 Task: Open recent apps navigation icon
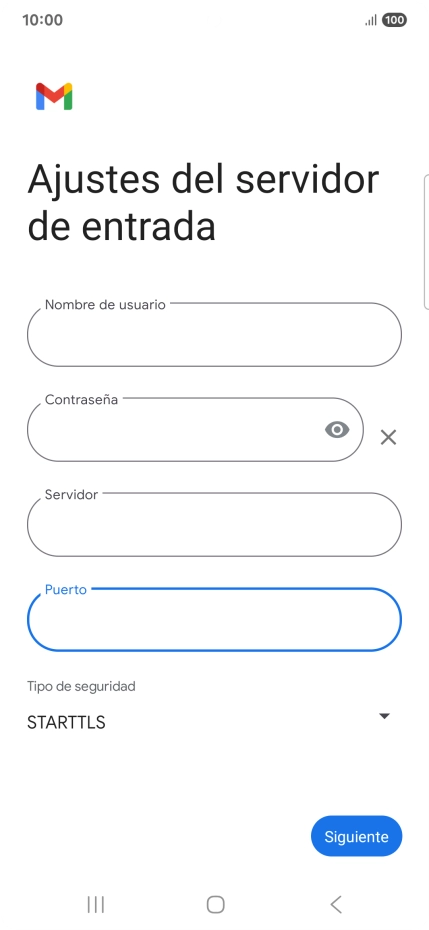[x=96, y=904]
